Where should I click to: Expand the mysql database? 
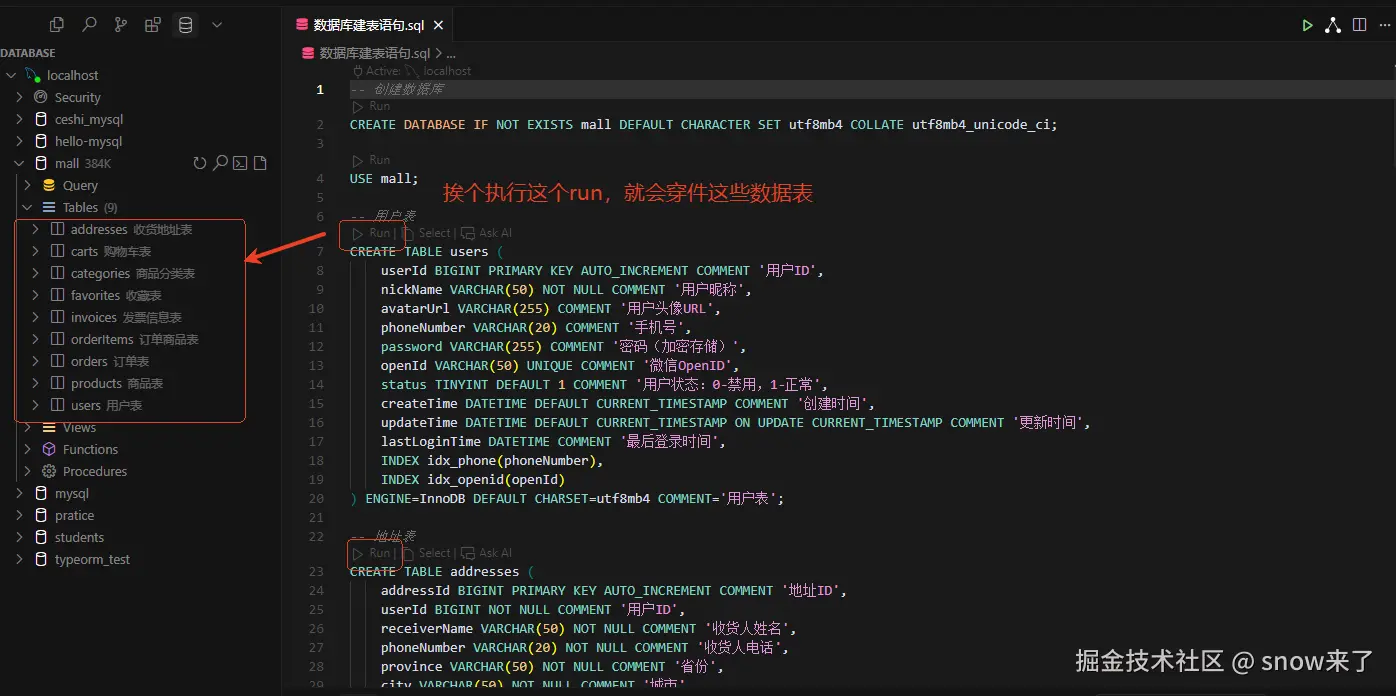click(19, 493)
